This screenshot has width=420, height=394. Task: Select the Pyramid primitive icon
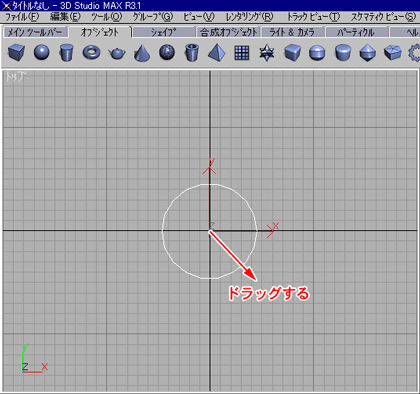(217, 53)
